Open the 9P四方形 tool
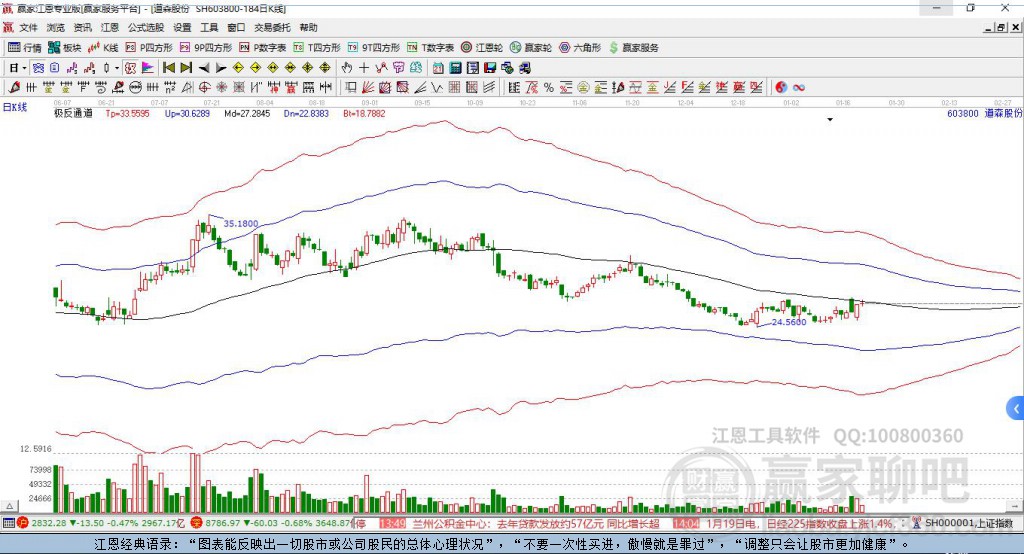 pyautogui.click(x=206, y=48)
